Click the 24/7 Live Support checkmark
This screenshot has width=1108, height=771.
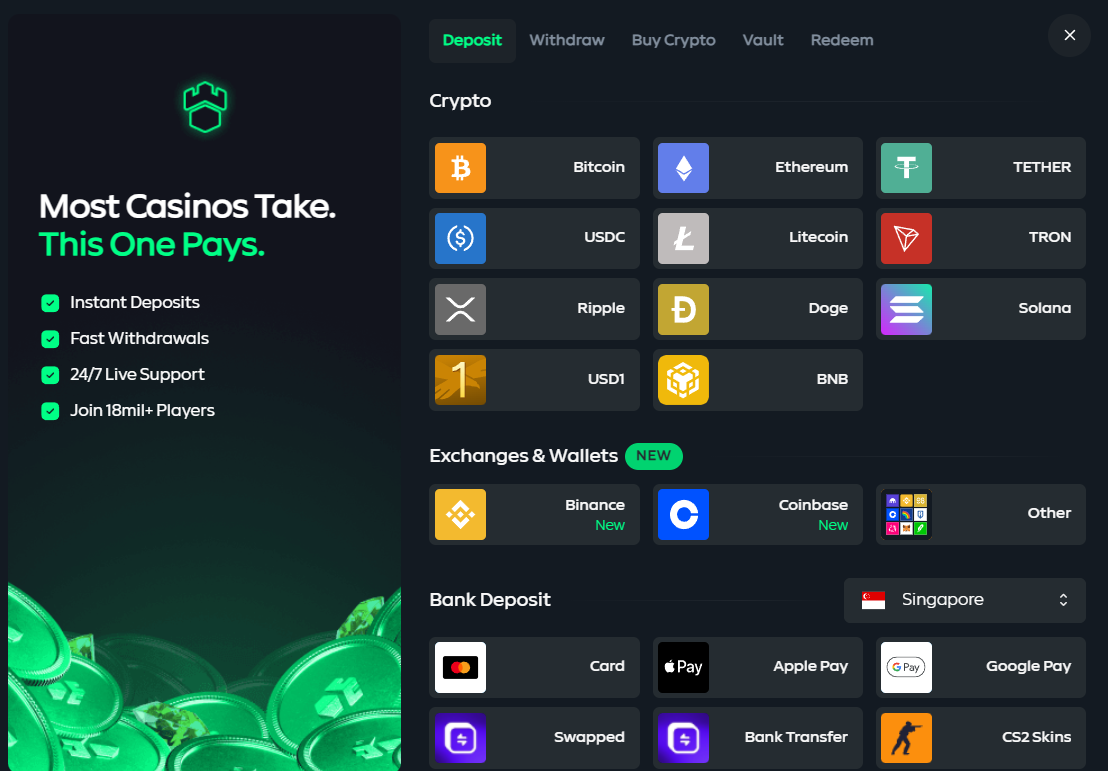tap(50, 375)
